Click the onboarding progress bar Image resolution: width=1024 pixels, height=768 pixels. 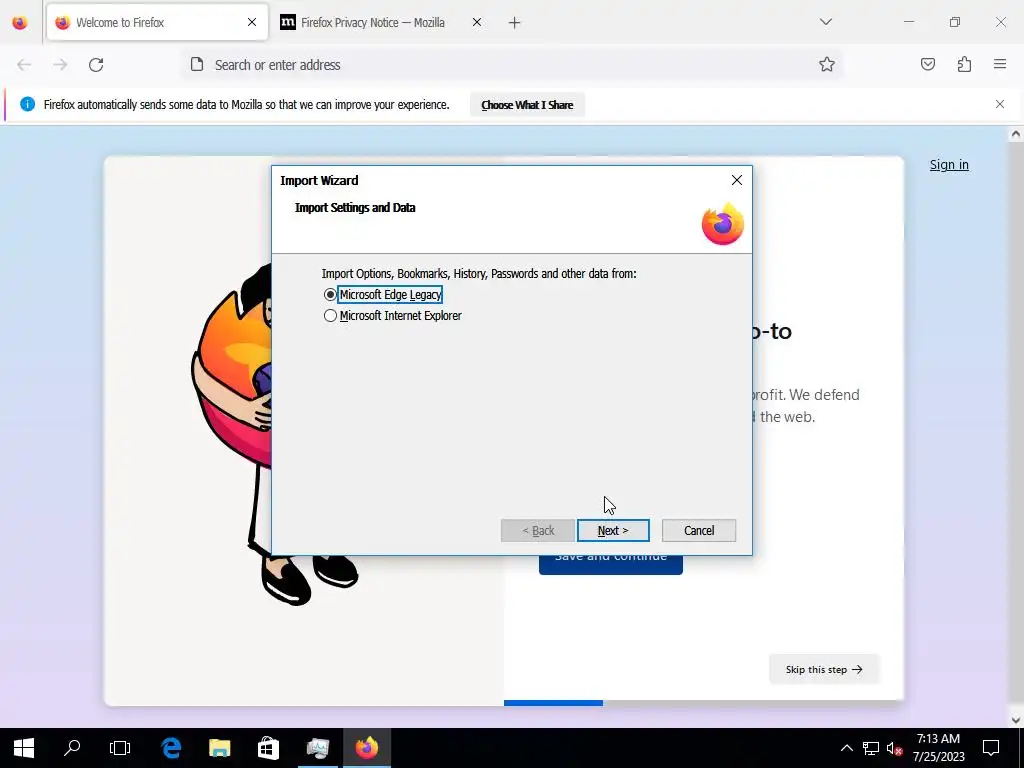703,703
